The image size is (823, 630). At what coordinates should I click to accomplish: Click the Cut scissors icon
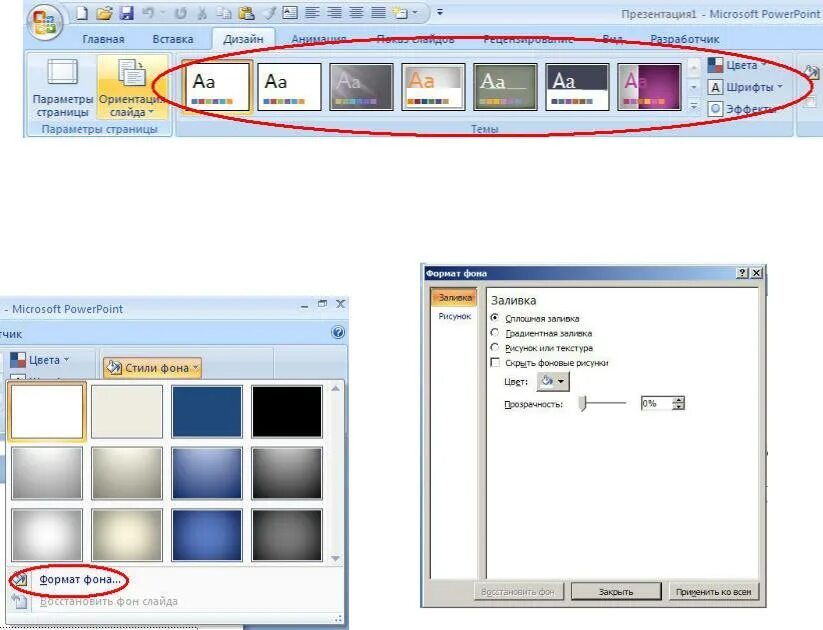coord(202,13)
